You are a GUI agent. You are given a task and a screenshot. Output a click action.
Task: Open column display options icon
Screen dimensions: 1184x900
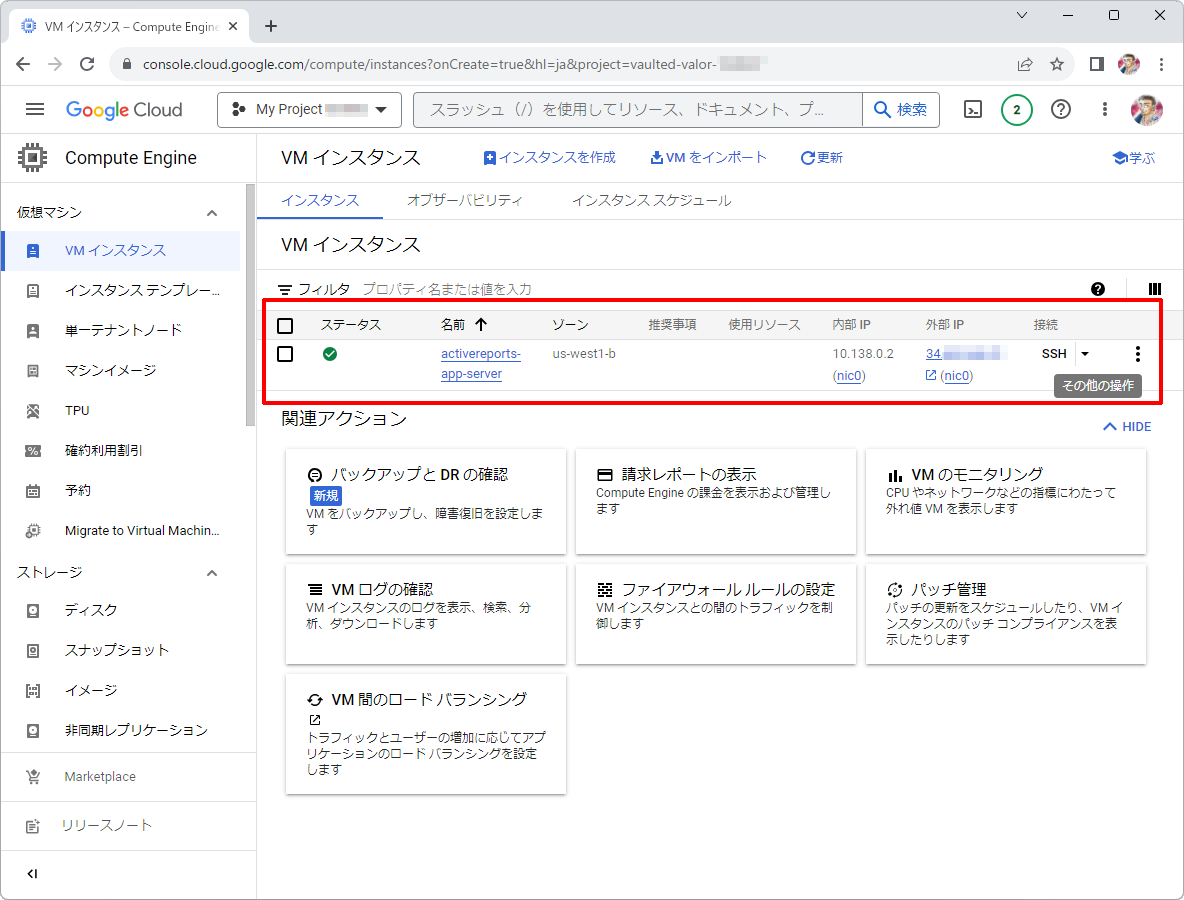tap(1155, 289)
